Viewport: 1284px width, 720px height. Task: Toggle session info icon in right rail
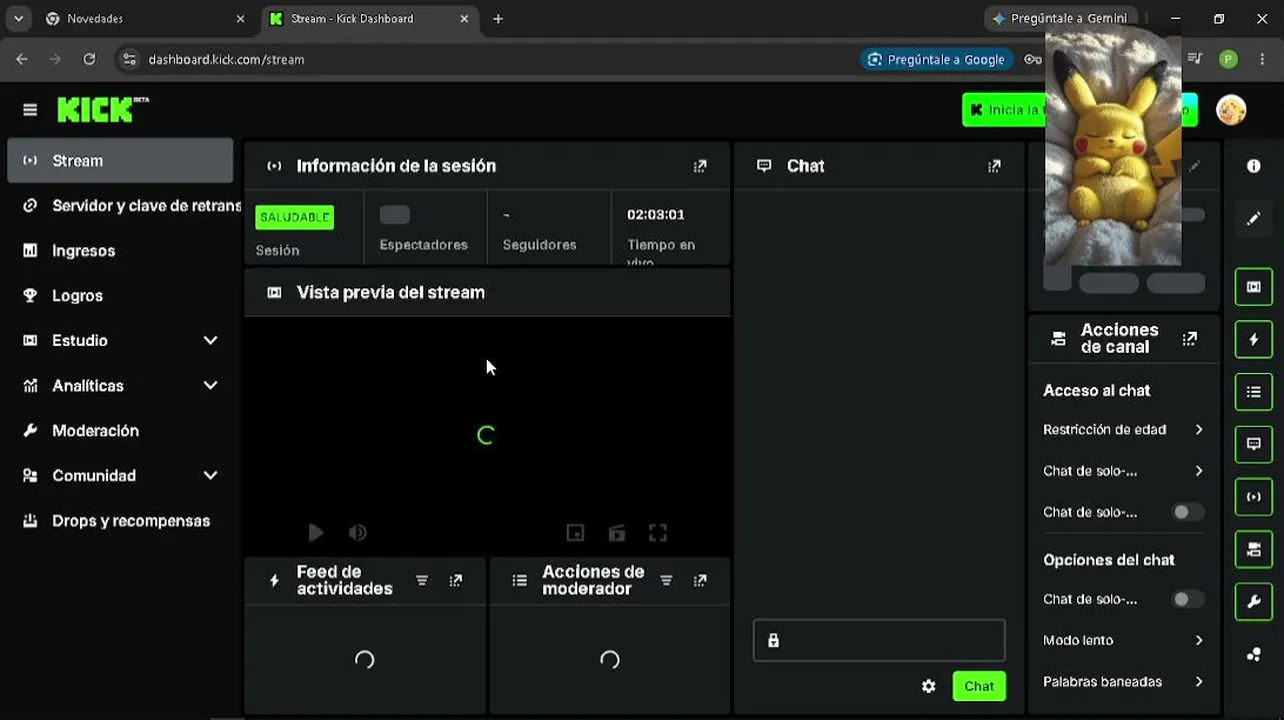pyautogui.click(x=1254, y=497)
